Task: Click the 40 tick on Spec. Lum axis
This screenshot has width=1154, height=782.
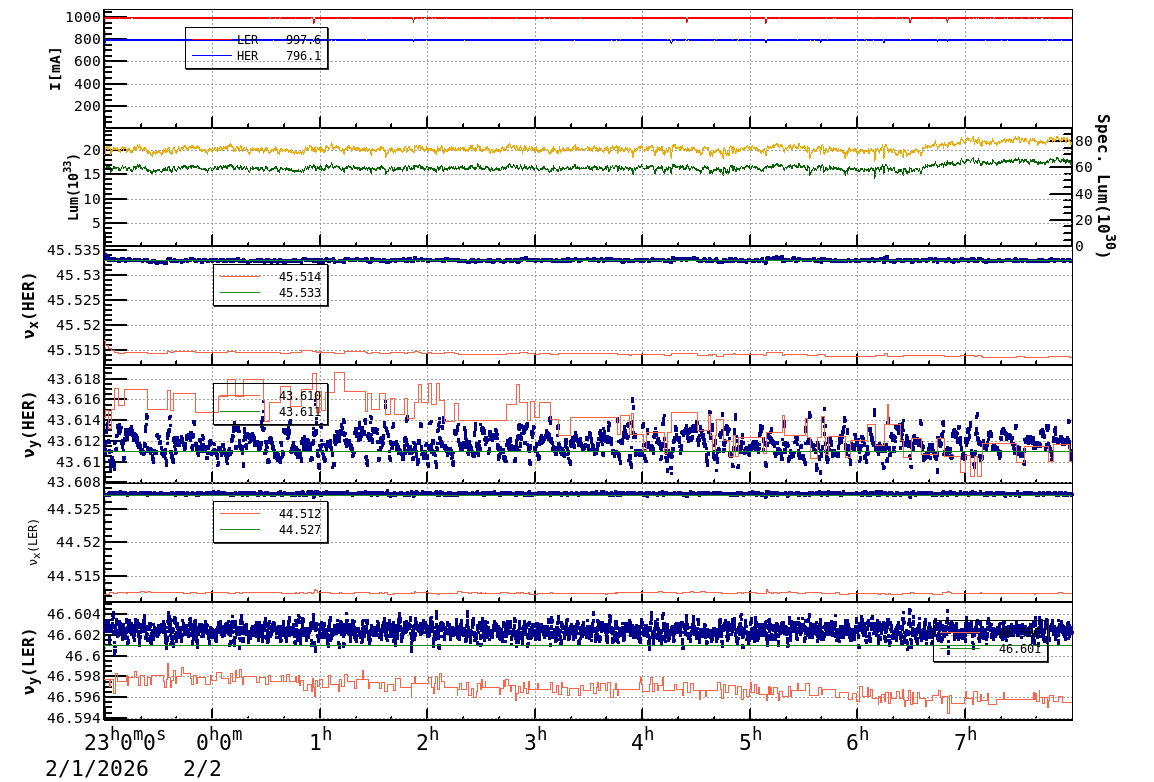Action: click(x=1083, y=194)
